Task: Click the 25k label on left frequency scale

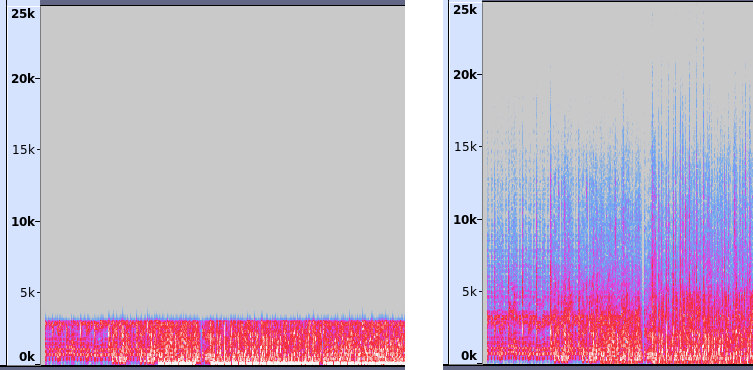Action: coord(23,14)
